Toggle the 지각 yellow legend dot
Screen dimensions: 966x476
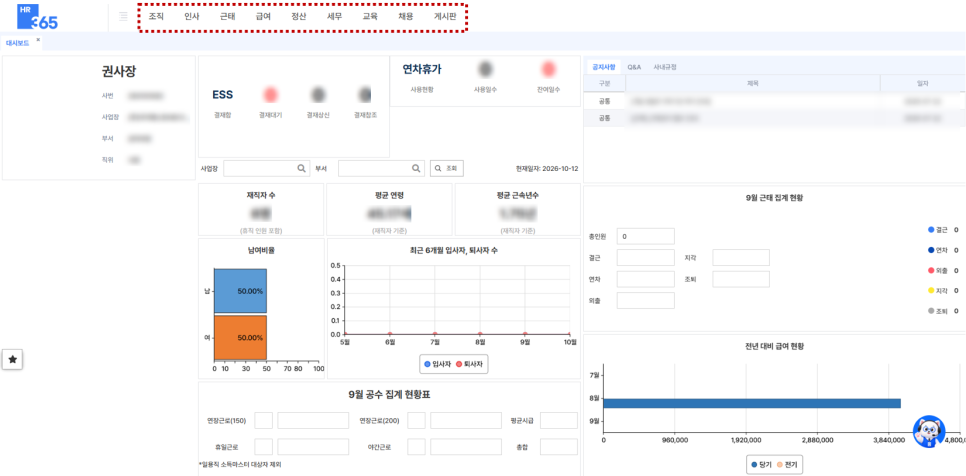(x=931, y=290)
